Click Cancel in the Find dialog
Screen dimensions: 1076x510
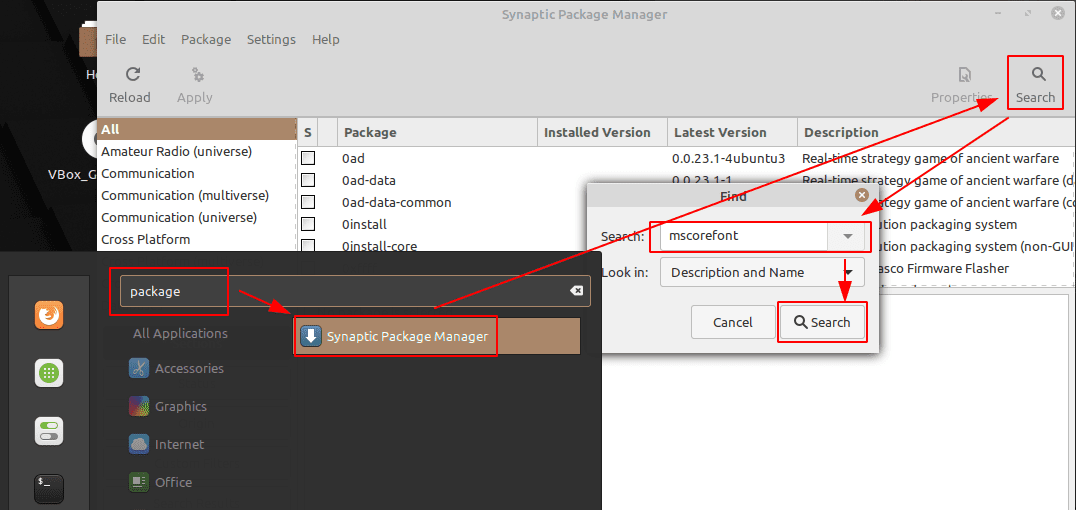point(733,323)
